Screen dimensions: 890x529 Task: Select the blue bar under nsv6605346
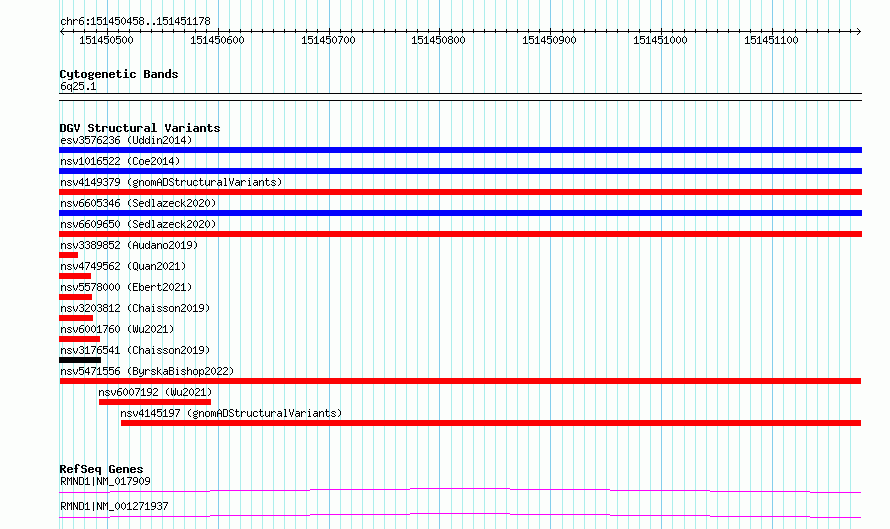(x=460, y=213)
